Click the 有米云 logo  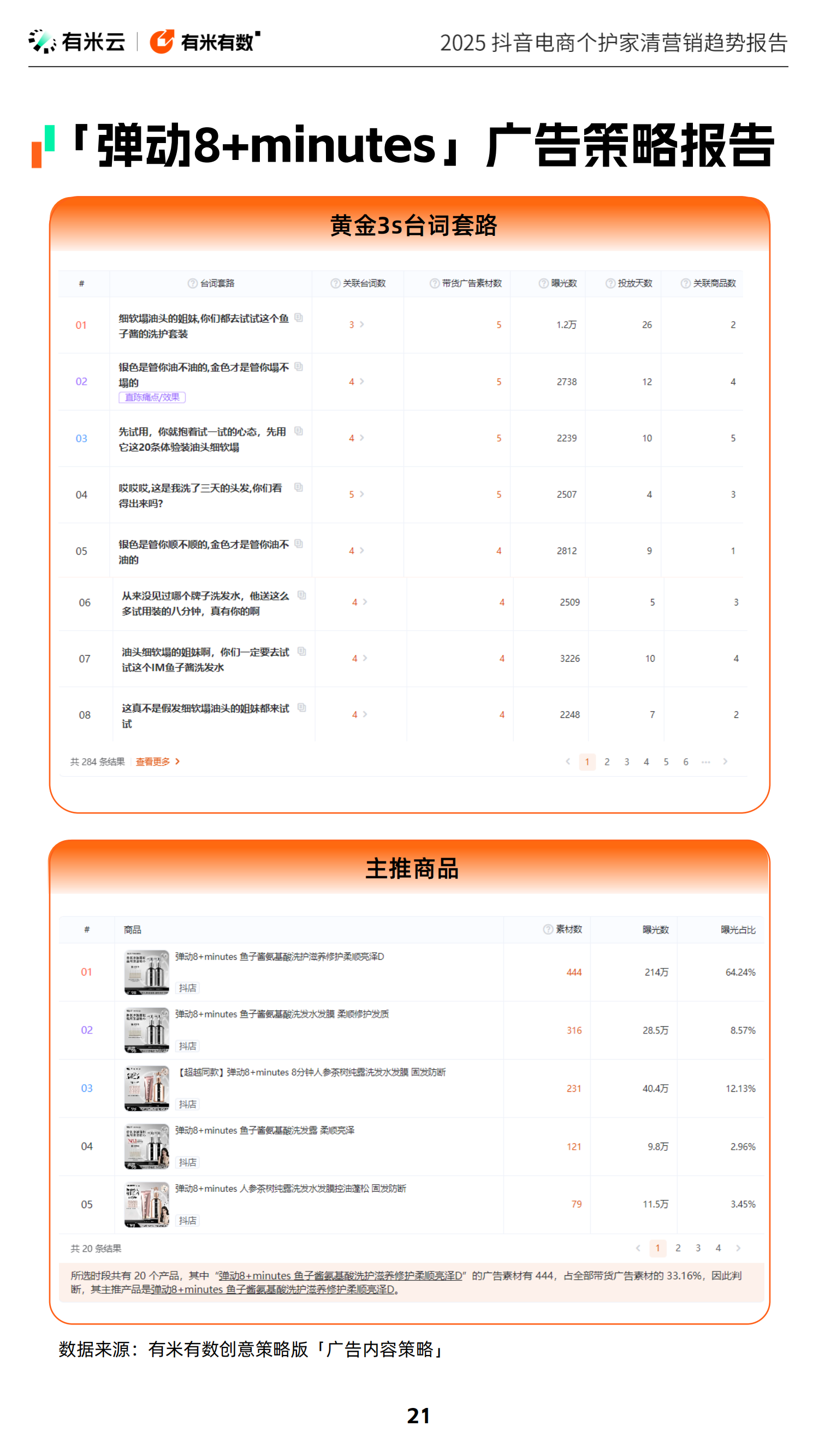coord(77,42)
